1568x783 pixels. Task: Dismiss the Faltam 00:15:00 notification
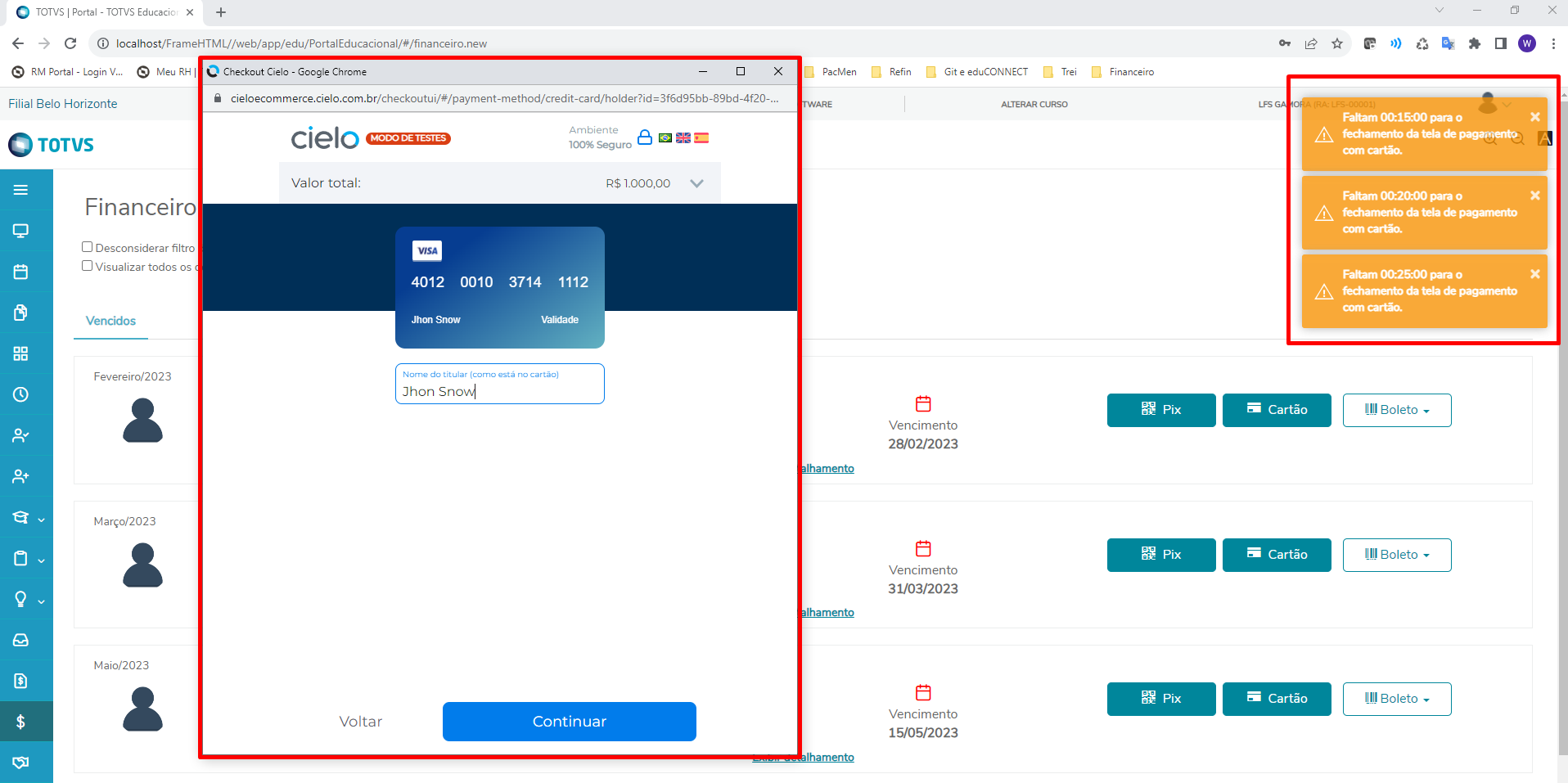point(1535,117)
